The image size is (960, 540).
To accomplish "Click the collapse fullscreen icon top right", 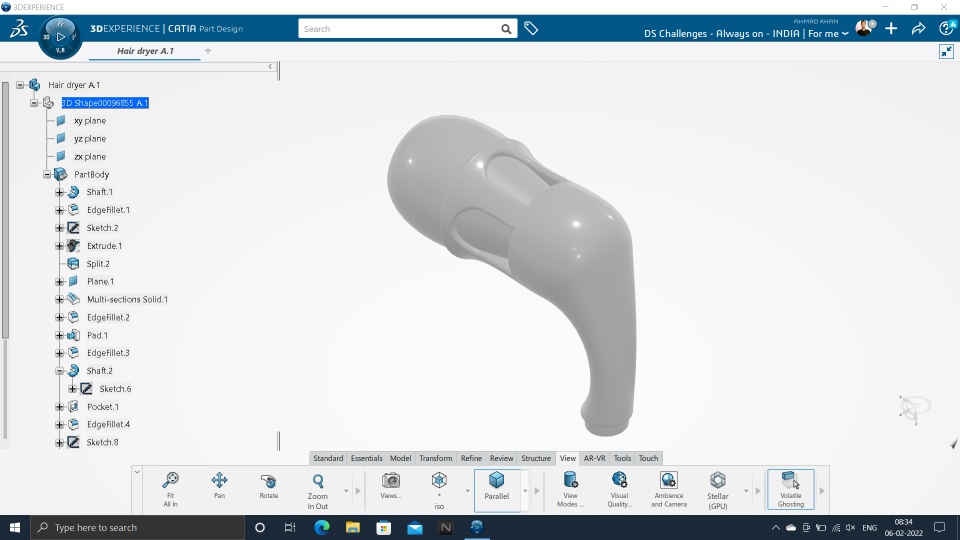I will click(947, 51).
